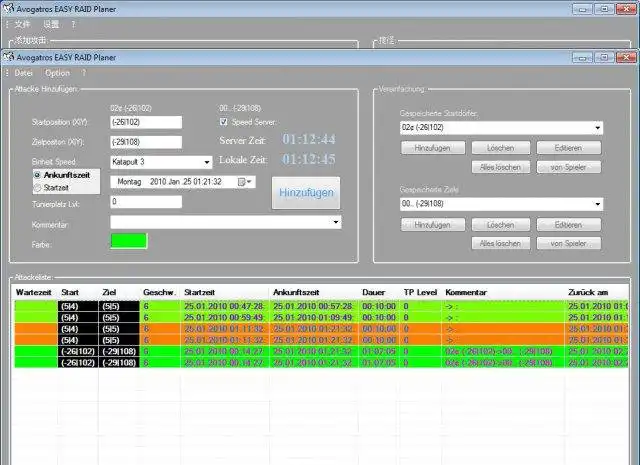Select the Startzeit radio button
This screenshot has height=465, width=640.
[x=38, y=188]
